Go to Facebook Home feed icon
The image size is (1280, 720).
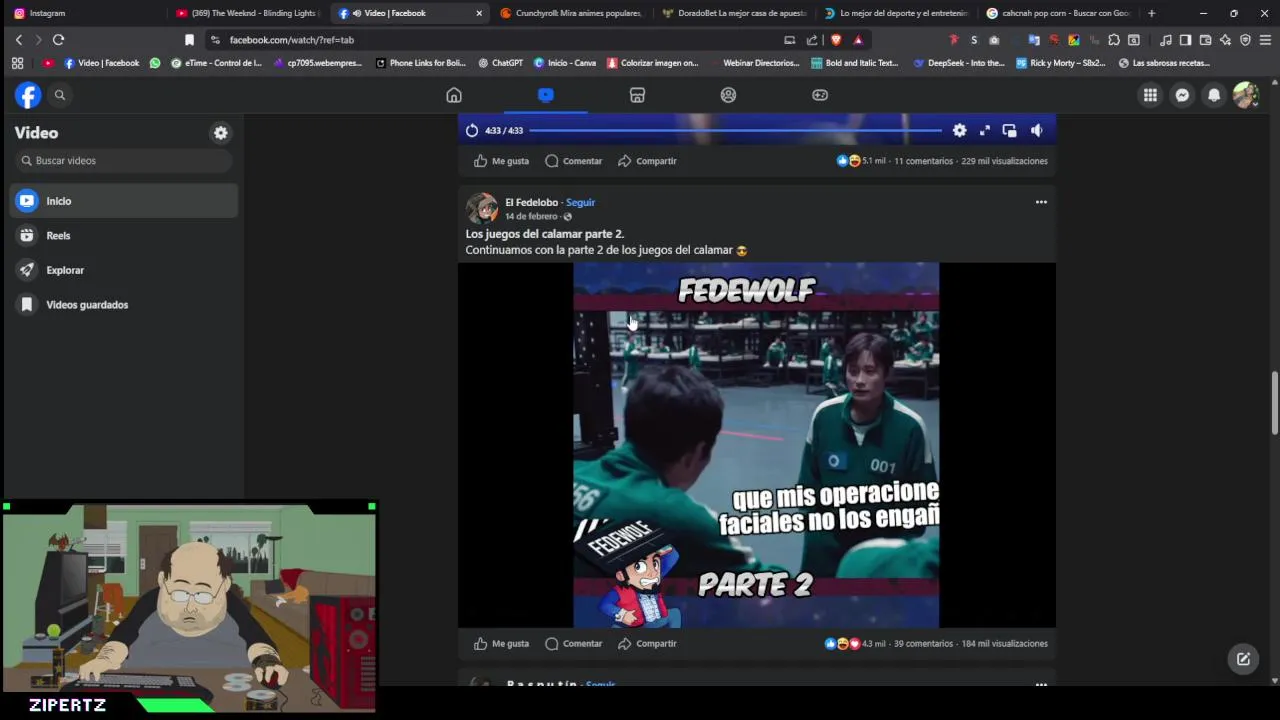point(454,95)
